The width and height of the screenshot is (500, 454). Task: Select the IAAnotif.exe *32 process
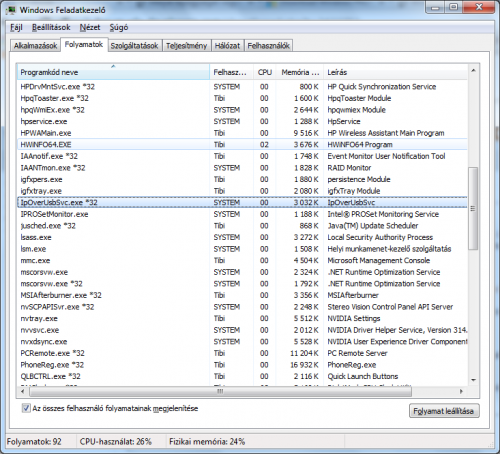click(242, 156)
